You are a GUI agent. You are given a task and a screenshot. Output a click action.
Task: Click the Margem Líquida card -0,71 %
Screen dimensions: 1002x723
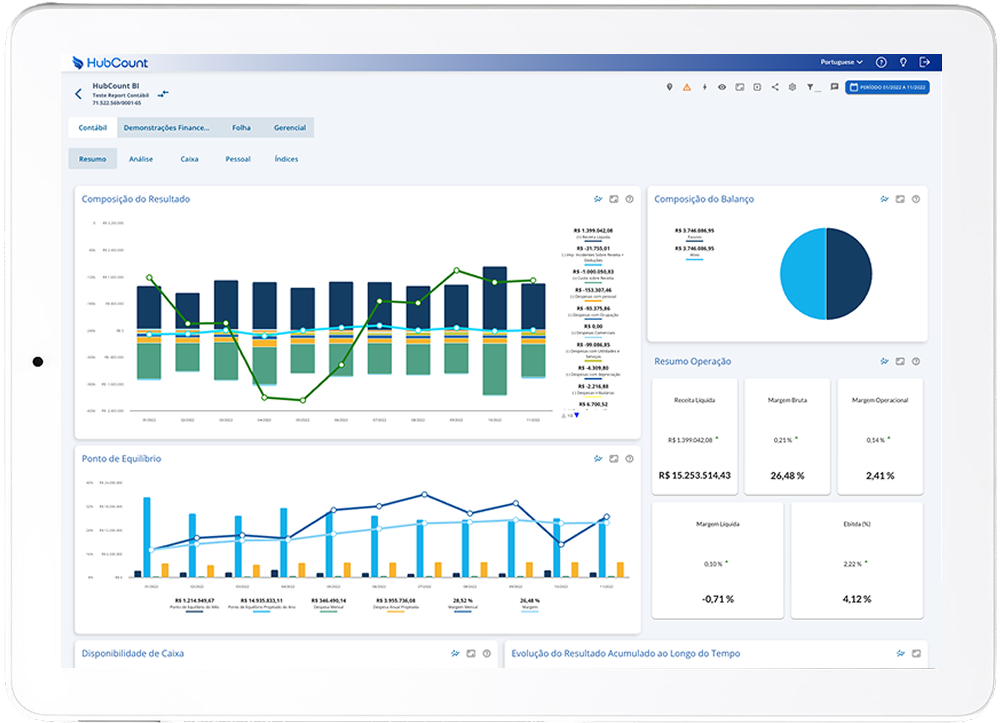click(718, 561)
